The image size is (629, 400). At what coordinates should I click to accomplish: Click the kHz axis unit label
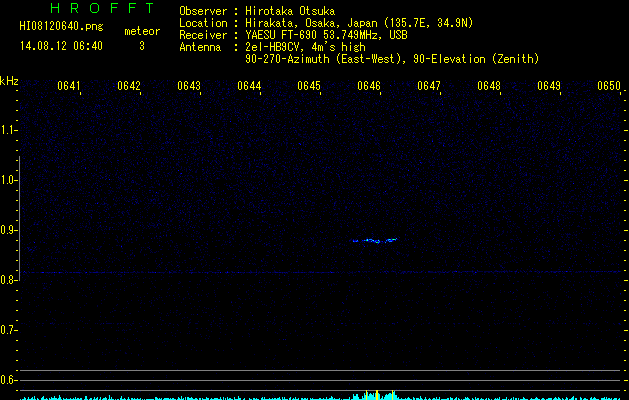pyautogui.click(x=9, y=81)
